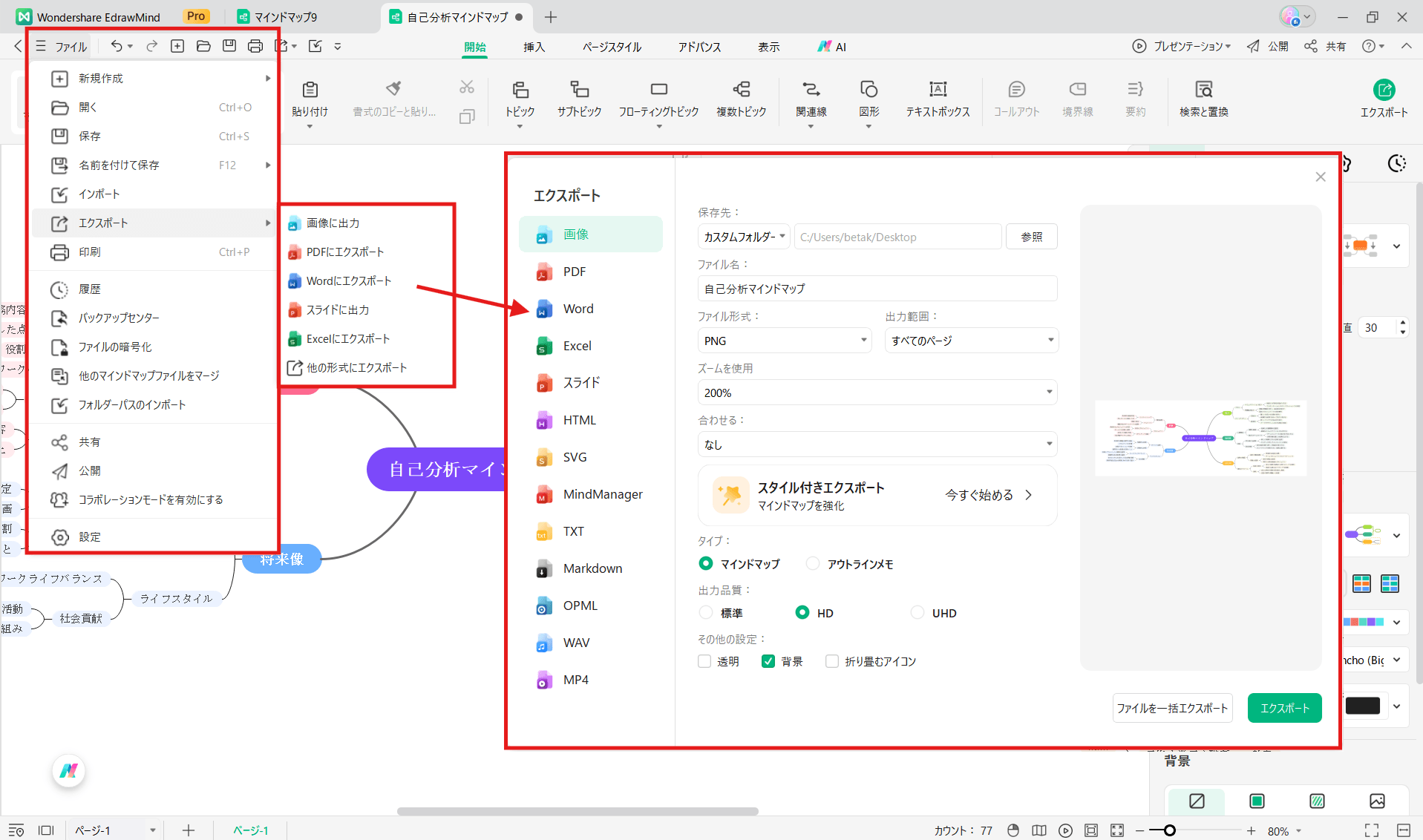The width and height of the screenshot is (1423, 840).
Task: Select the アウトラインメモ type radio button
Action: coord(813,564)
